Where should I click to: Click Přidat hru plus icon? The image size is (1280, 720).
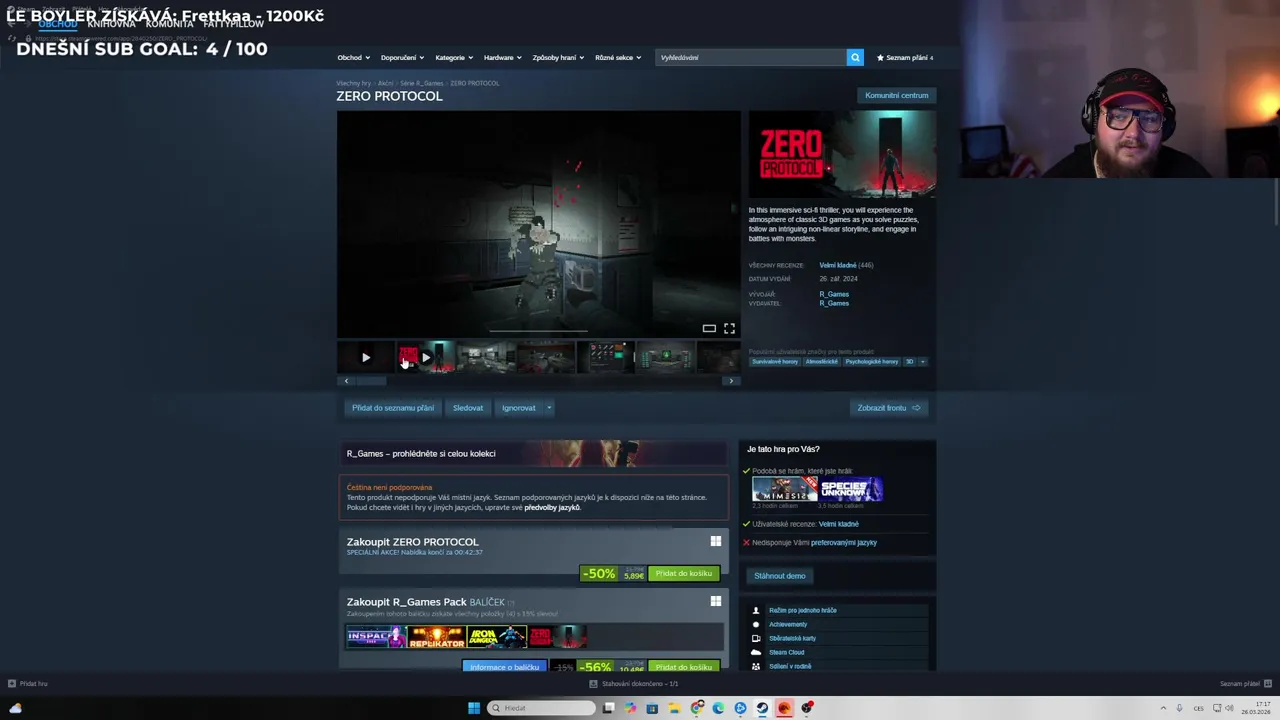[x=12, y=684]
